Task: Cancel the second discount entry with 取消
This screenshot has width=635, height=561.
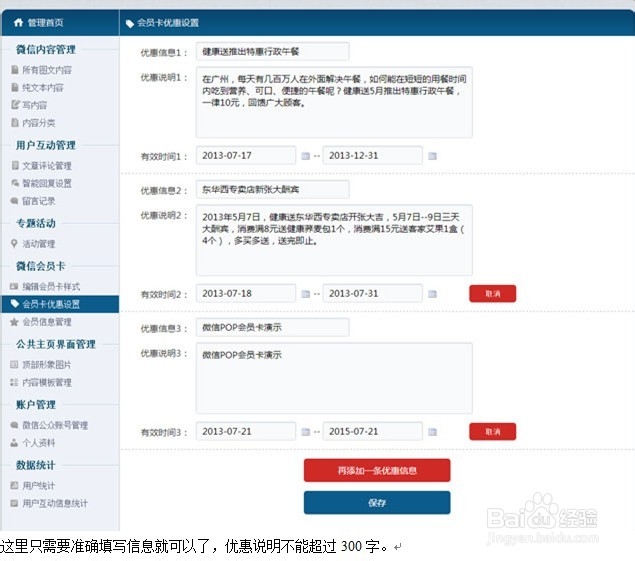Action: 492,294
